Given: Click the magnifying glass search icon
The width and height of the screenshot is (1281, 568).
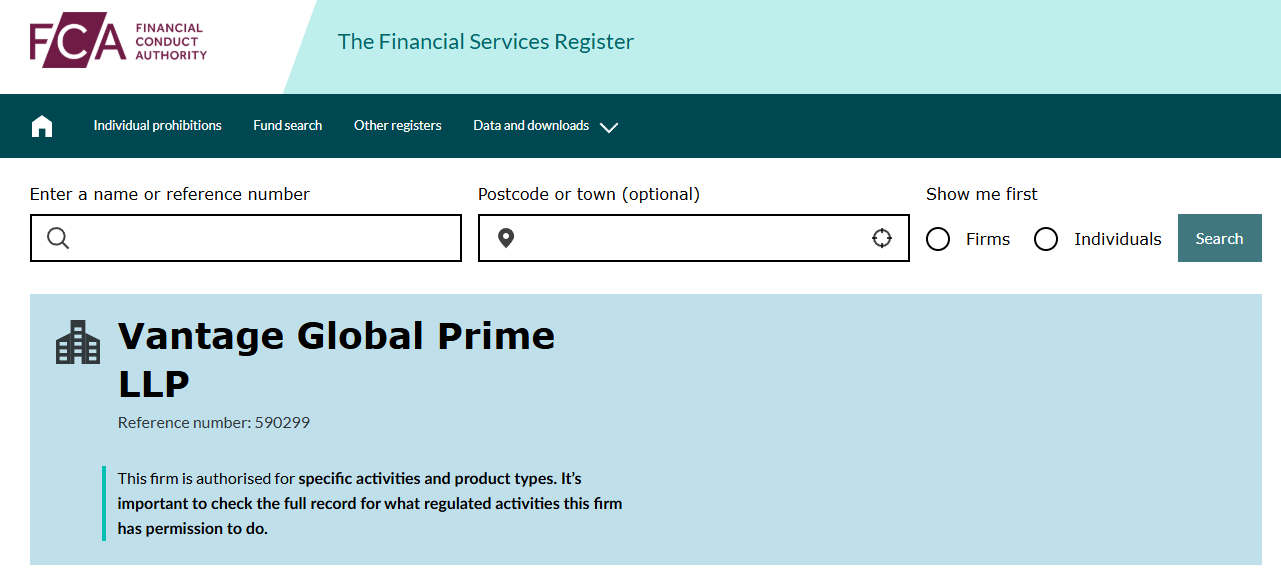Looking at the screenshot, I should pos(58,238).
